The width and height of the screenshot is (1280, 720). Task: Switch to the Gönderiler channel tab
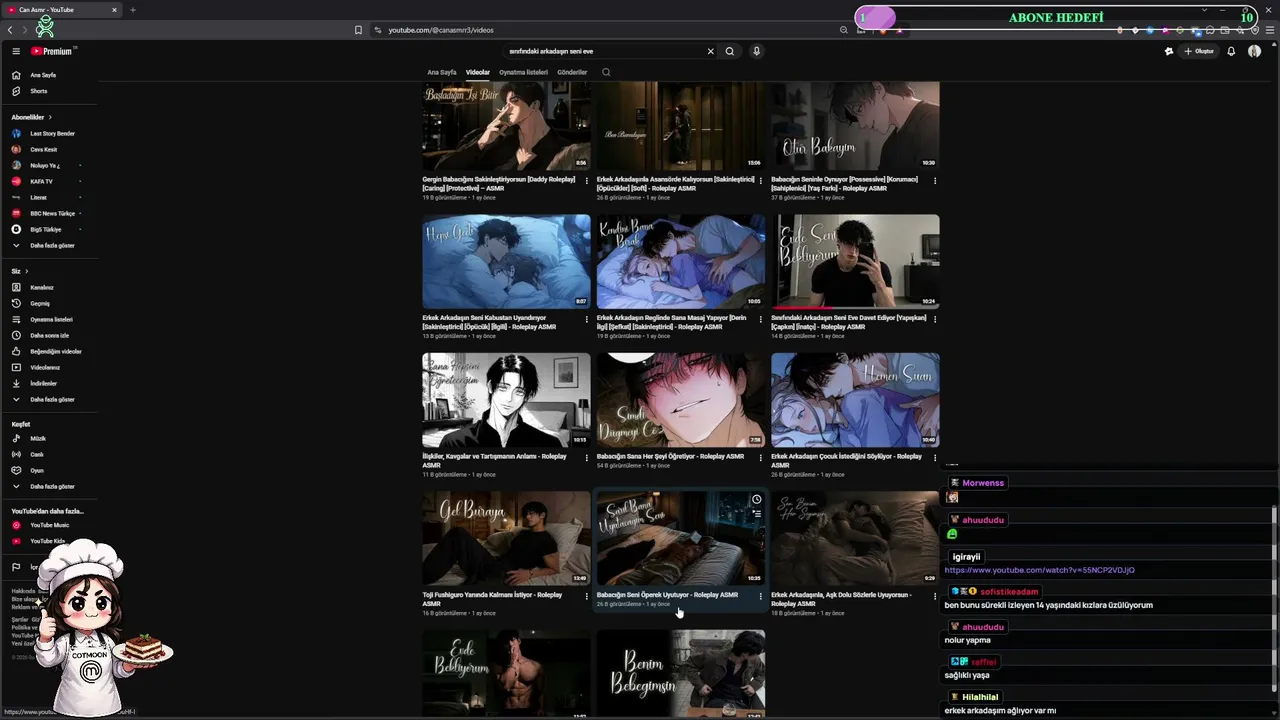(x=572, y=72)
